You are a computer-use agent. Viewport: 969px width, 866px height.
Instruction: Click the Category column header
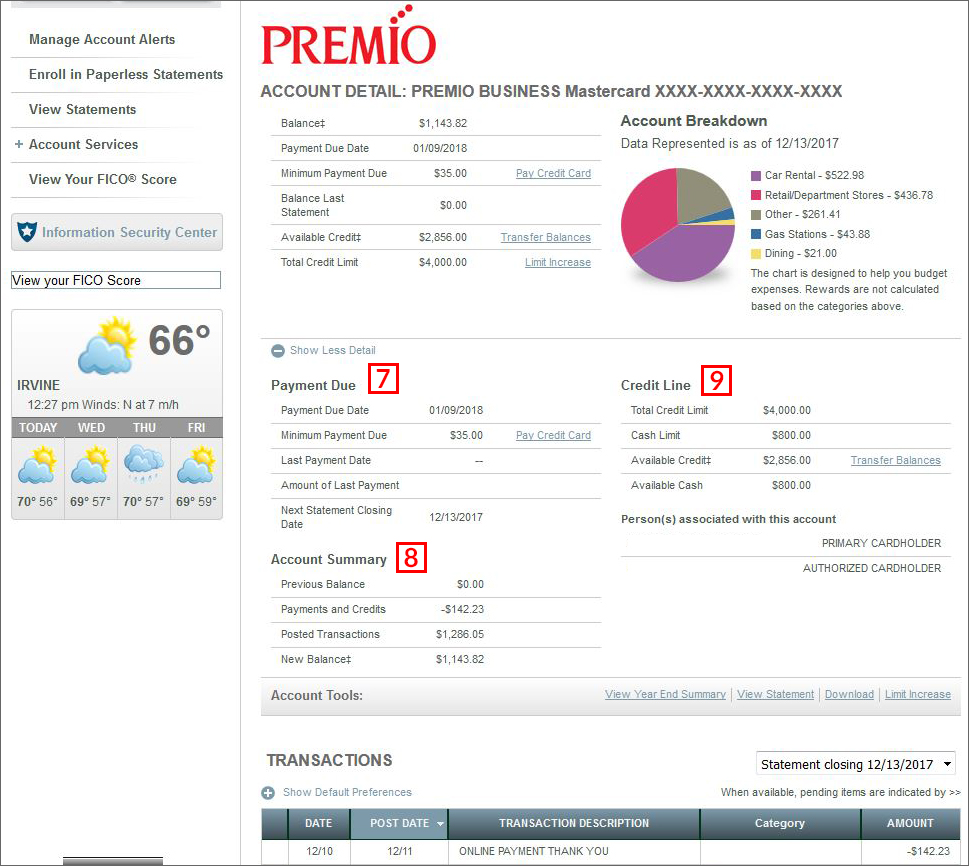click(780, 824)
